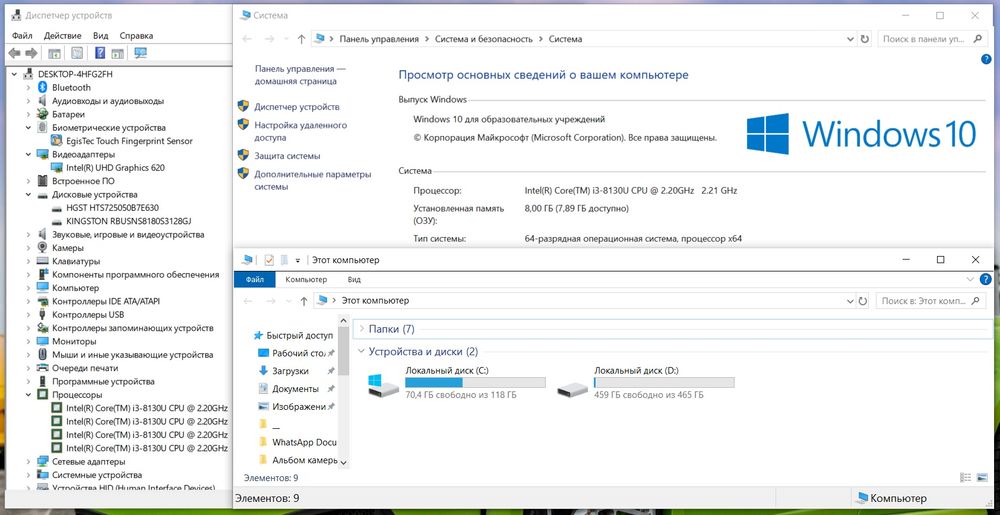Click the shield icon next to Защита системы
This screenshot has width=1000, height=515.
pyautogui.click(x=243, y=155)
